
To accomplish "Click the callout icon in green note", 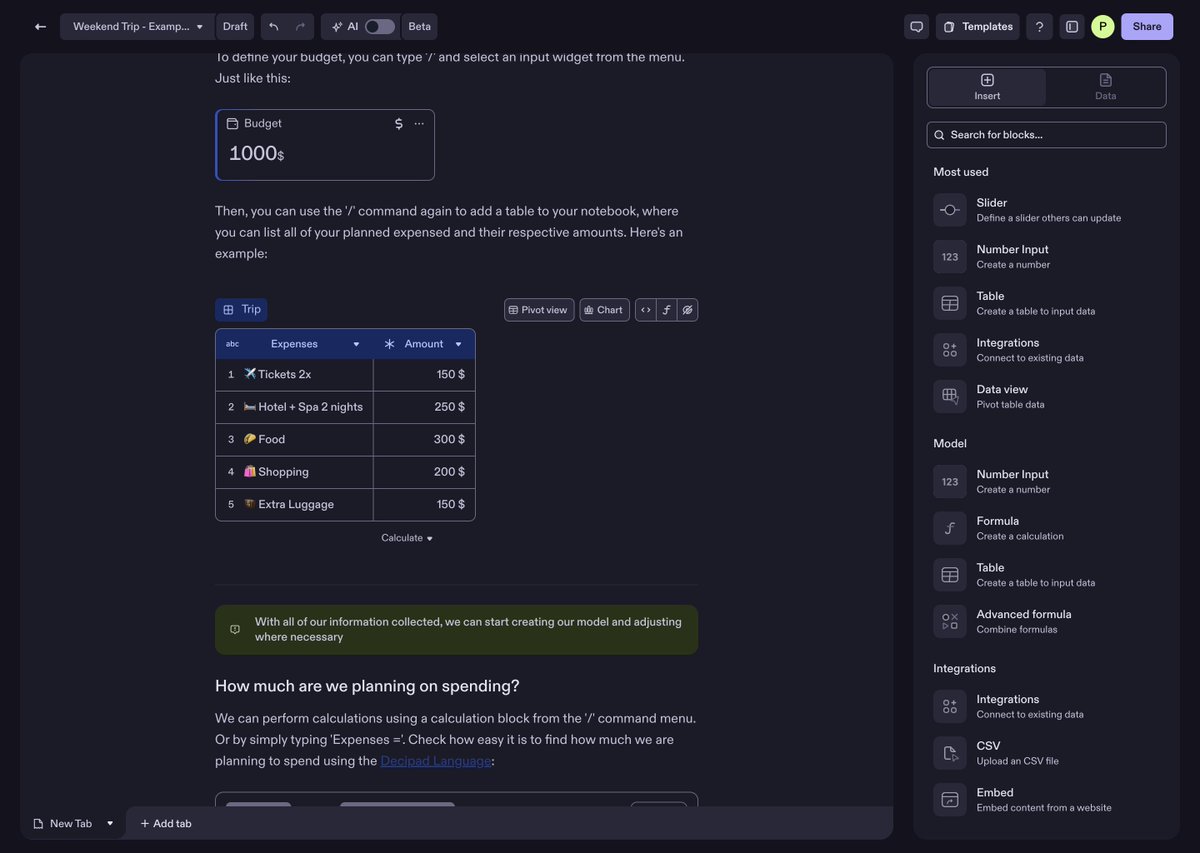I will 235,630.
